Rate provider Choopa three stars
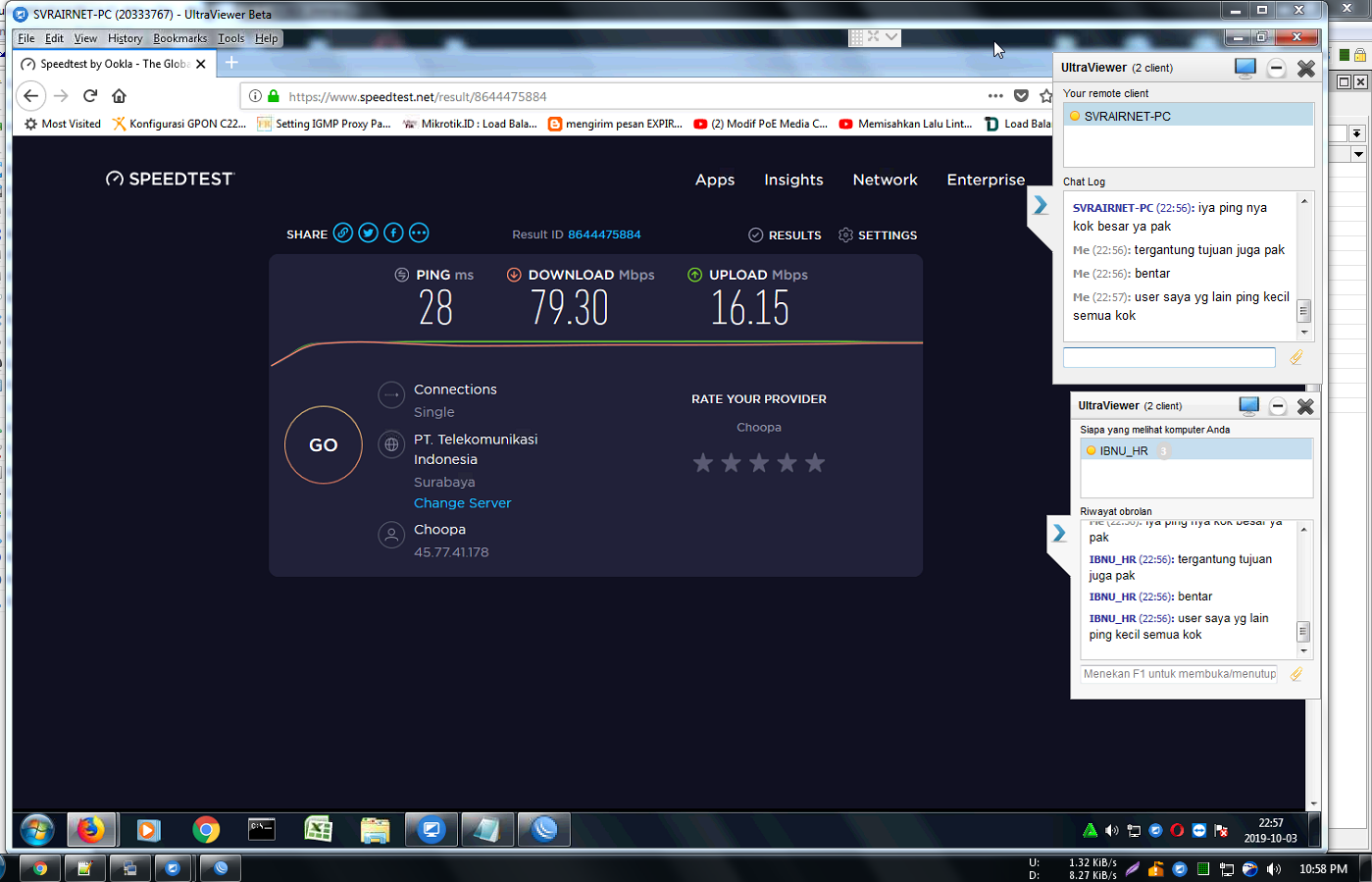 [759, 463]
